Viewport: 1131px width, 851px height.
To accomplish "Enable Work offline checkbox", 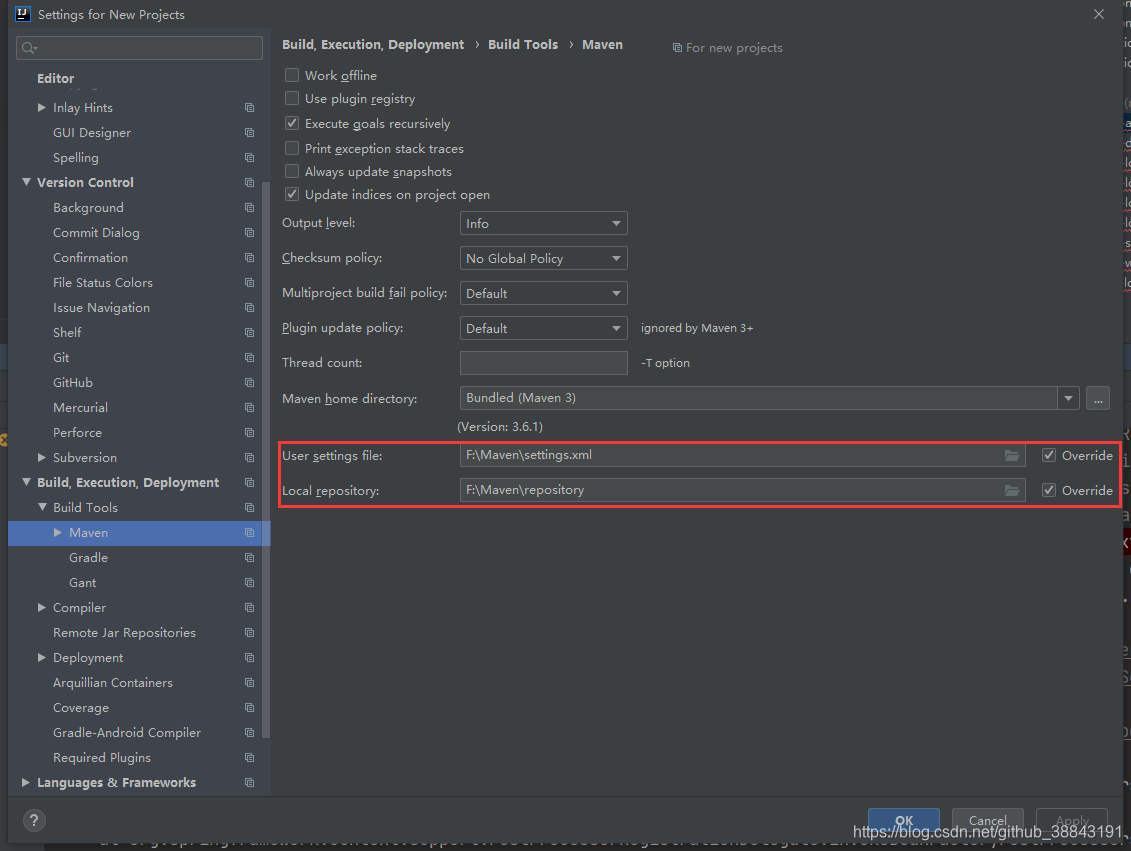I will (292, 75).
